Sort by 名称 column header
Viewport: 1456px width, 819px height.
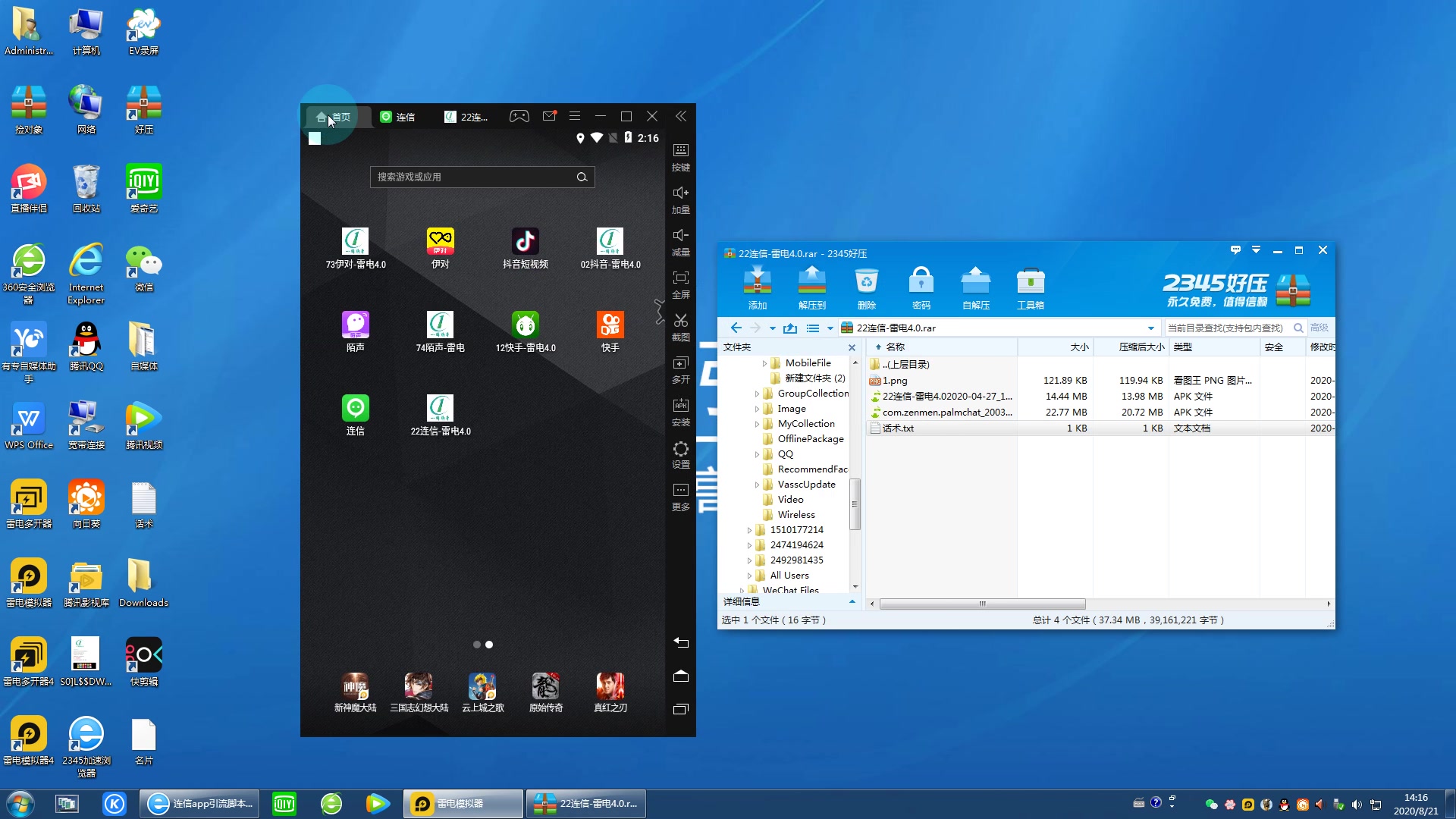(x=942, y=347)
